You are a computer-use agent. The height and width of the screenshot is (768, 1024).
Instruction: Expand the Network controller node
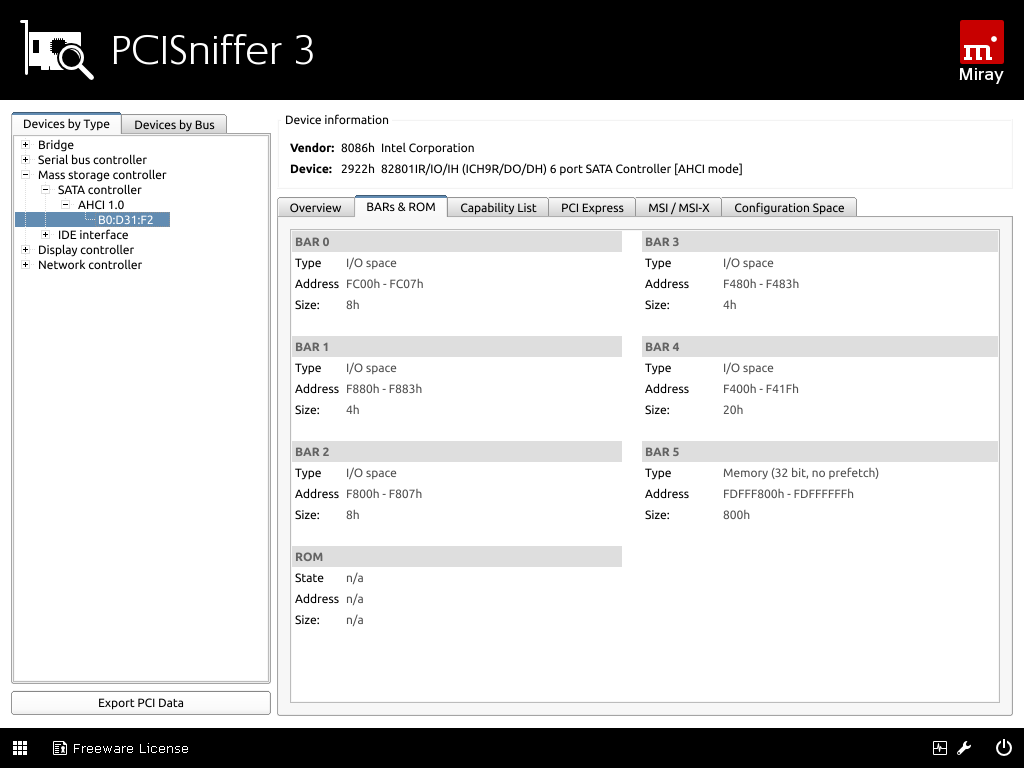25,265
